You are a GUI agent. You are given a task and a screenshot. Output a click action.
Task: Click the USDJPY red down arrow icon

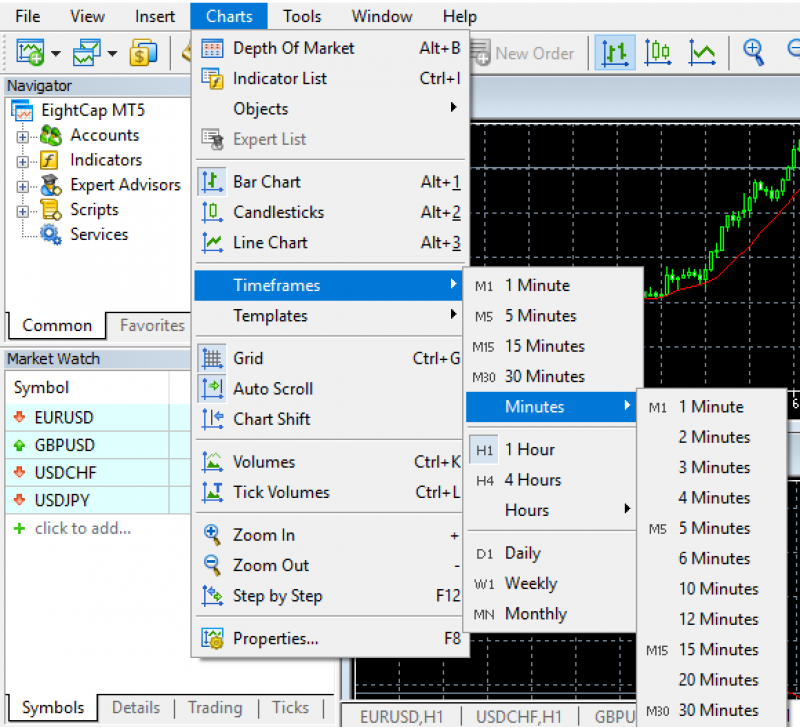[x=19, y=500]
